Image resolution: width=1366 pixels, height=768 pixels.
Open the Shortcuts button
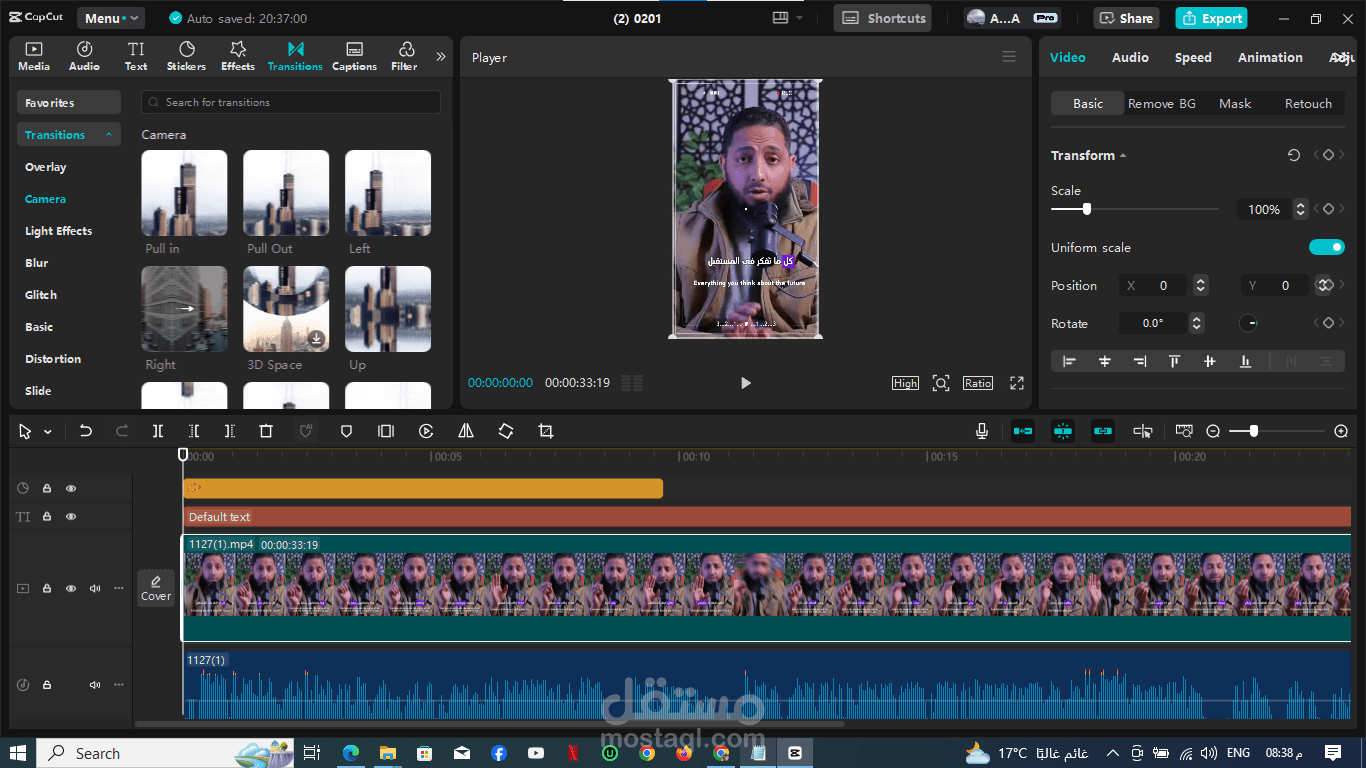(x=883, y=18)
